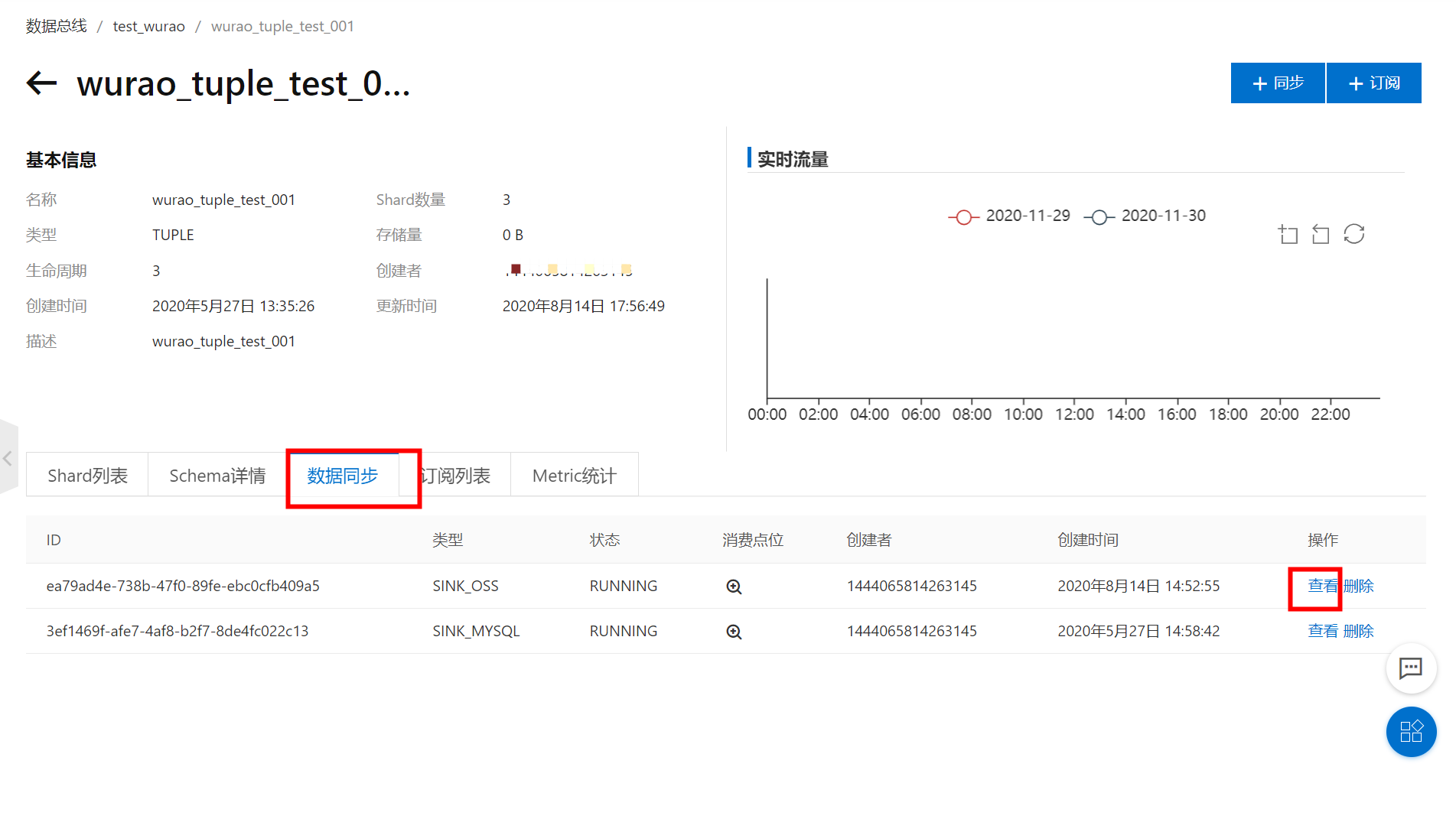Switch to Schema详情 tab
Image resolution: width=1456 pixels, height=819 pixels.
tap(217, 475)
